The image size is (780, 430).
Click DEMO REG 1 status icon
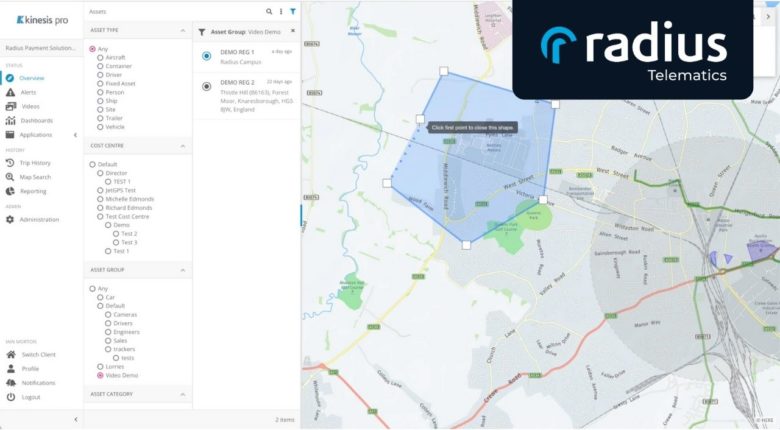pyautogui.click(x=206, y=56)
